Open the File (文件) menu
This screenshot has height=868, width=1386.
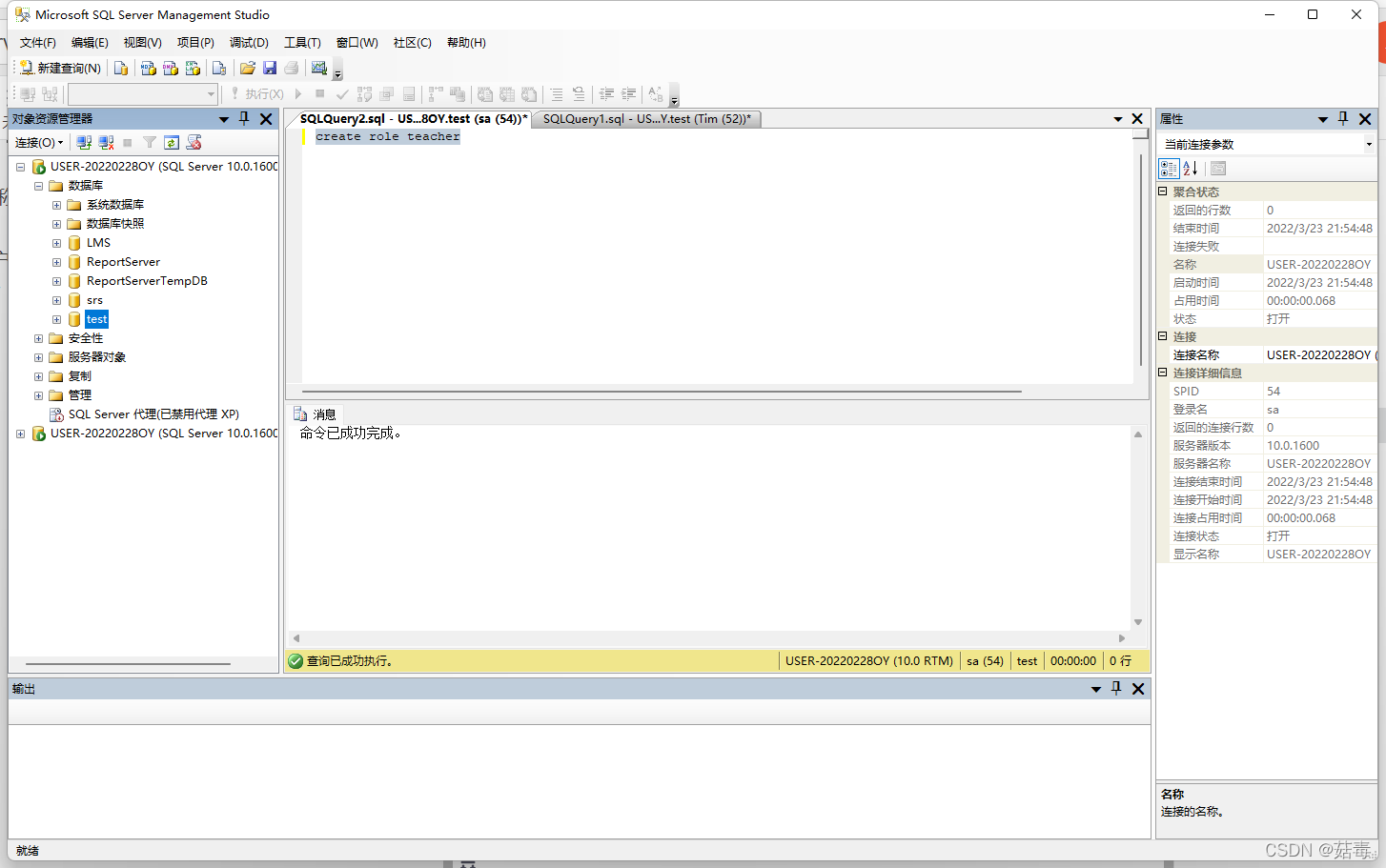[x=38, y=43]
